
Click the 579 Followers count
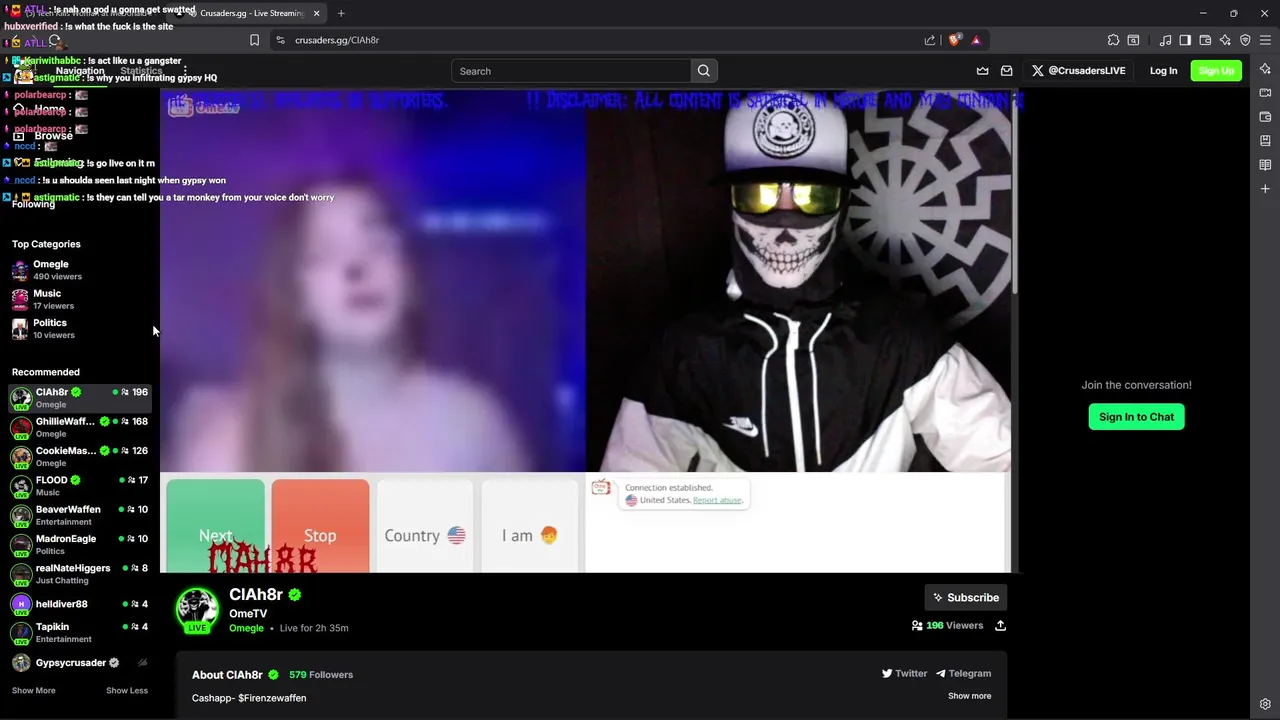(321, 675)
